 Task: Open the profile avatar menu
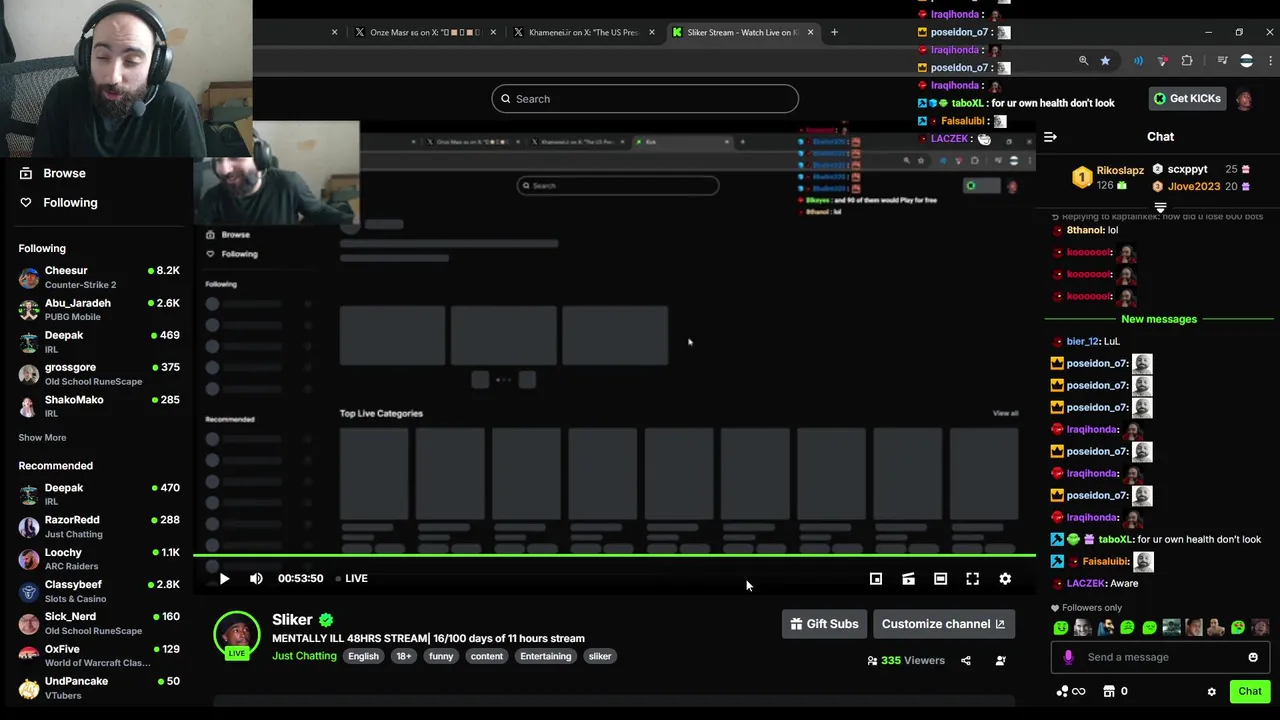1244,99
